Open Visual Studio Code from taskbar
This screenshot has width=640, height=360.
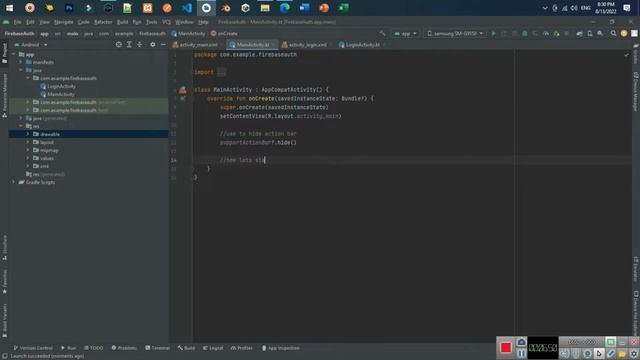[x=187, y=8]
